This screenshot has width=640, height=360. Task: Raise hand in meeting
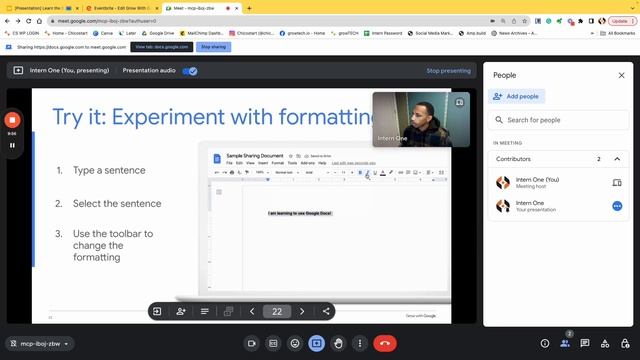(x=338, y=344)
